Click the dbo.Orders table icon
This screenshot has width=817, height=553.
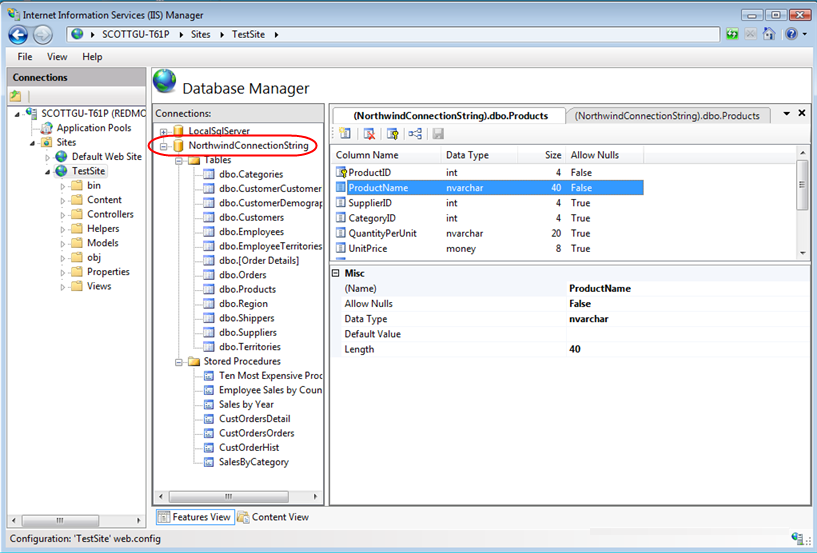[208, 275]
